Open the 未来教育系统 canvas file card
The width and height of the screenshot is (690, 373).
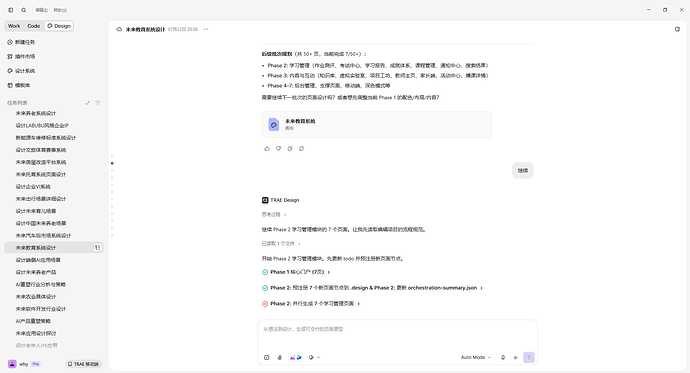click(x=377, y=124)
